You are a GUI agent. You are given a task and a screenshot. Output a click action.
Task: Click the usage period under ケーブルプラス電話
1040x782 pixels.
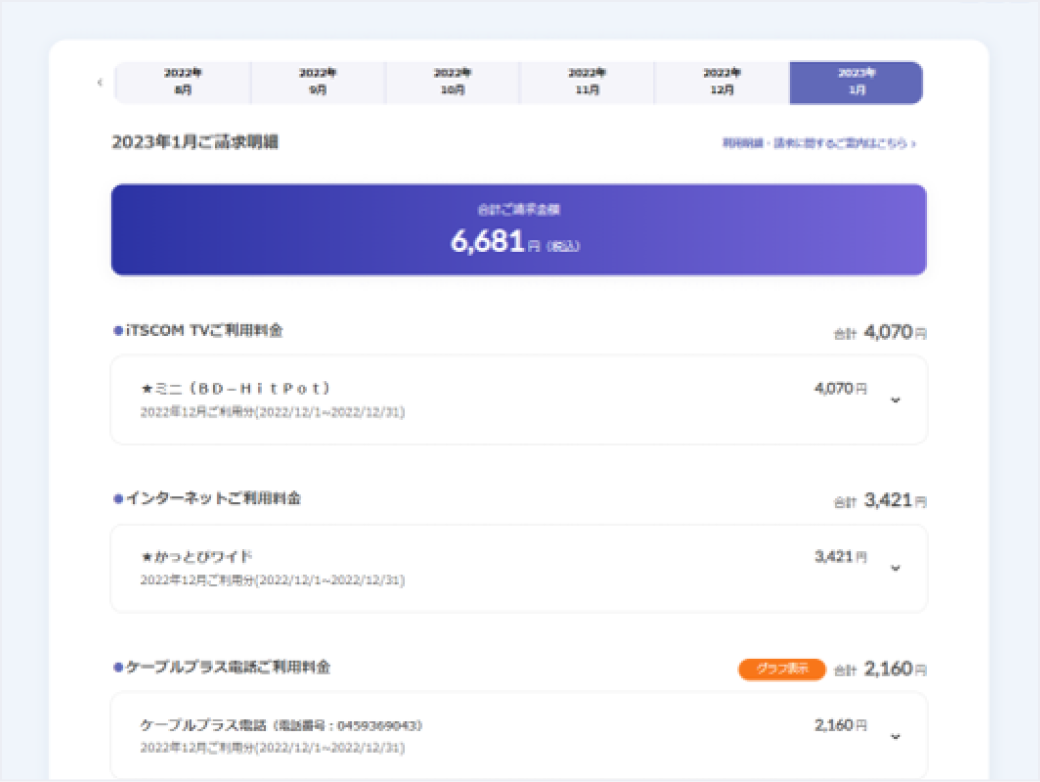click(273, 748)
